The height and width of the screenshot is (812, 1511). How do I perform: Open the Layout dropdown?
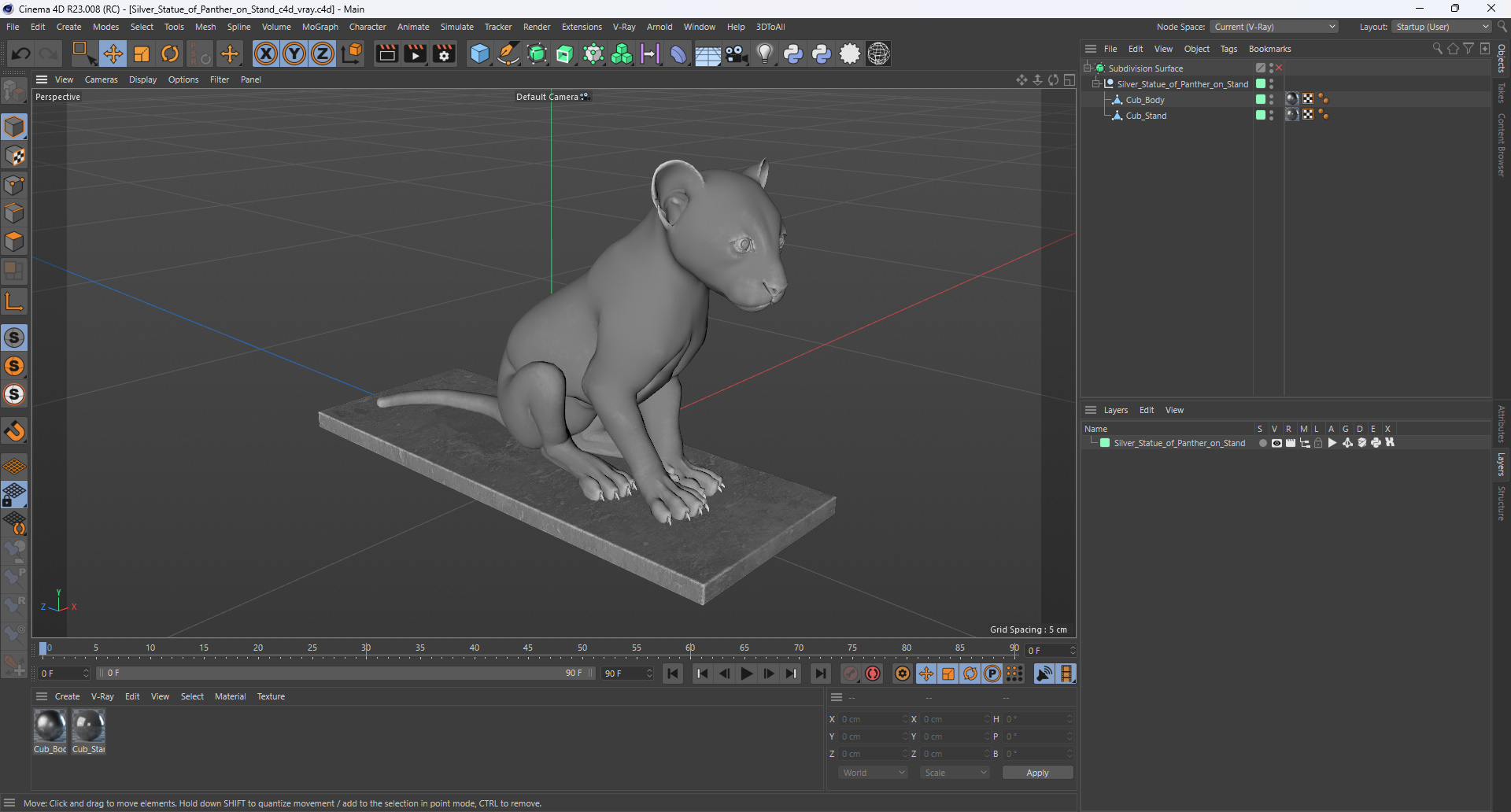(1442, 27)
